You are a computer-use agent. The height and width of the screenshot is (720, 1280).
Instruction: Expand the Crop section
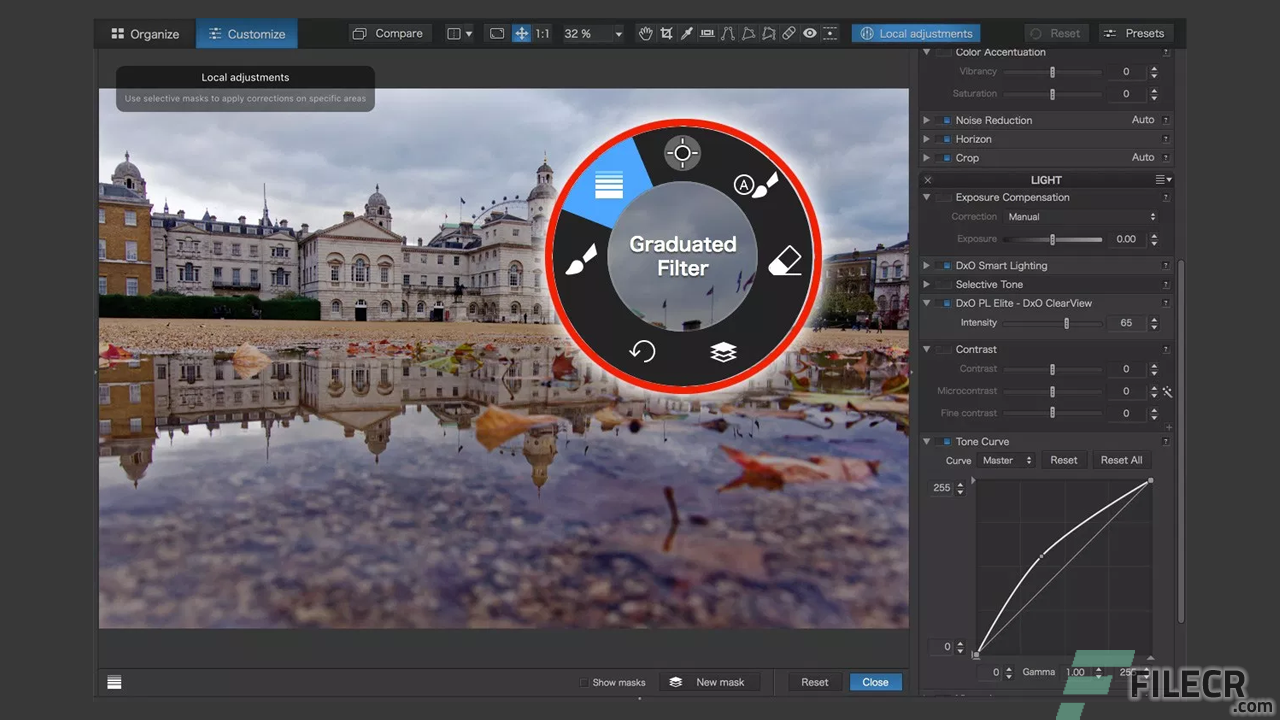click(927, 158)
